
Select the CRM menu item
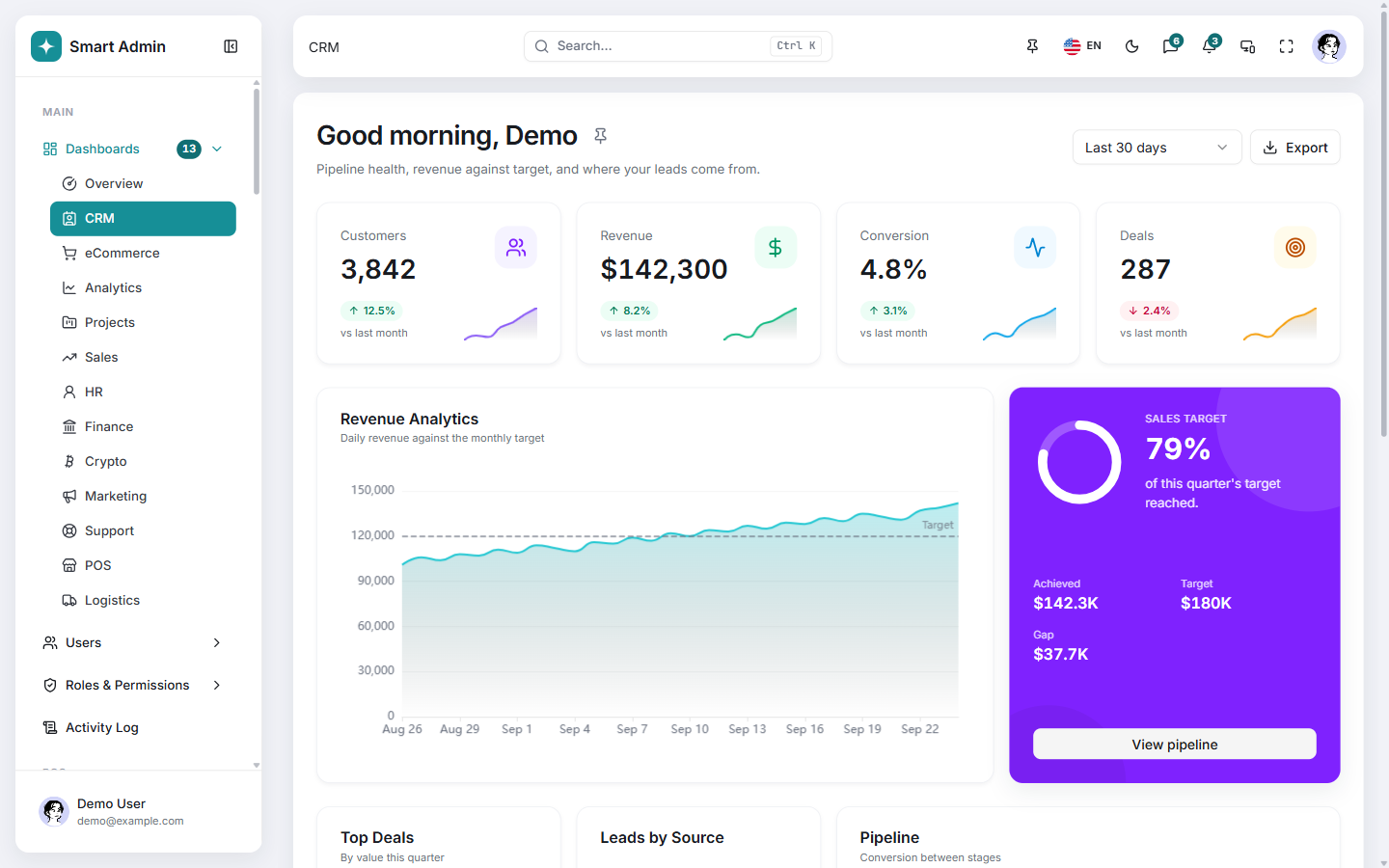pos(143,218)
